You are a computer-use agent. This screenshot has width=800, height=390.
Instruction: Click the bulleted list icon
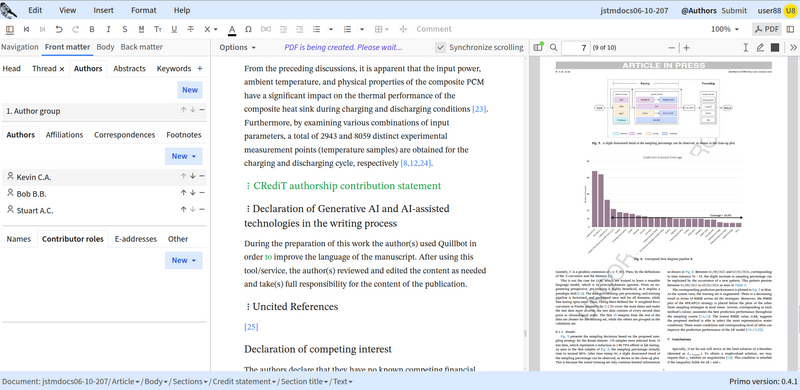coord(316,29)
